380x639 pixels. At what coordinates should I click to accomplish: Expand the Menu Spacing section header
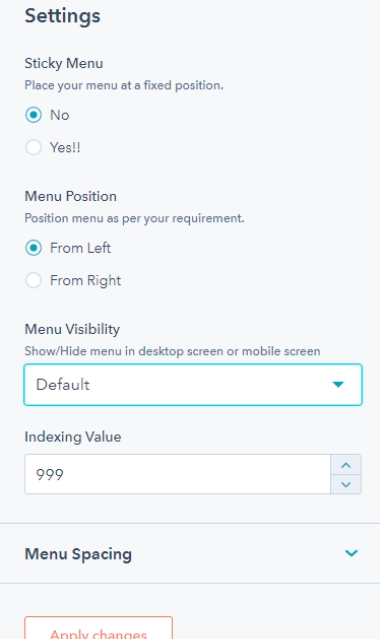(190, 553)
